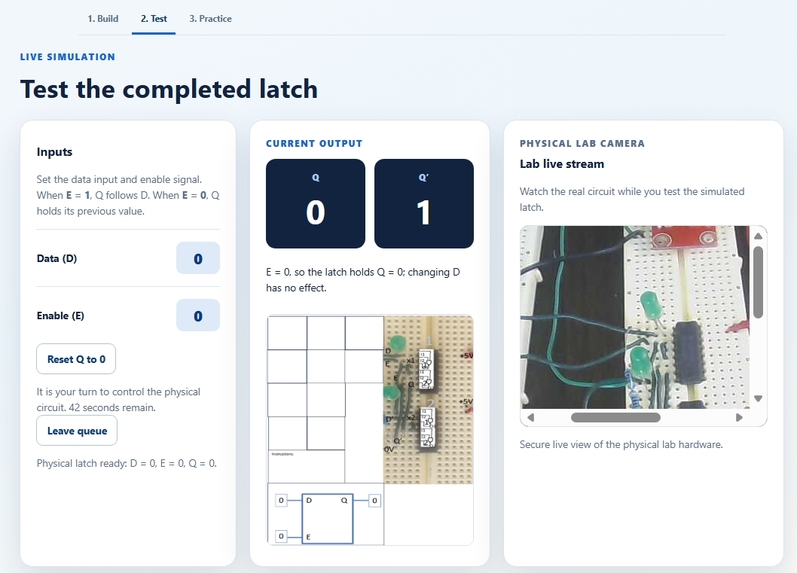This screenshot has height=573, width=797.
Task: Click the "42 seconds remain" turn message
Action: click(x=118, y=400)
